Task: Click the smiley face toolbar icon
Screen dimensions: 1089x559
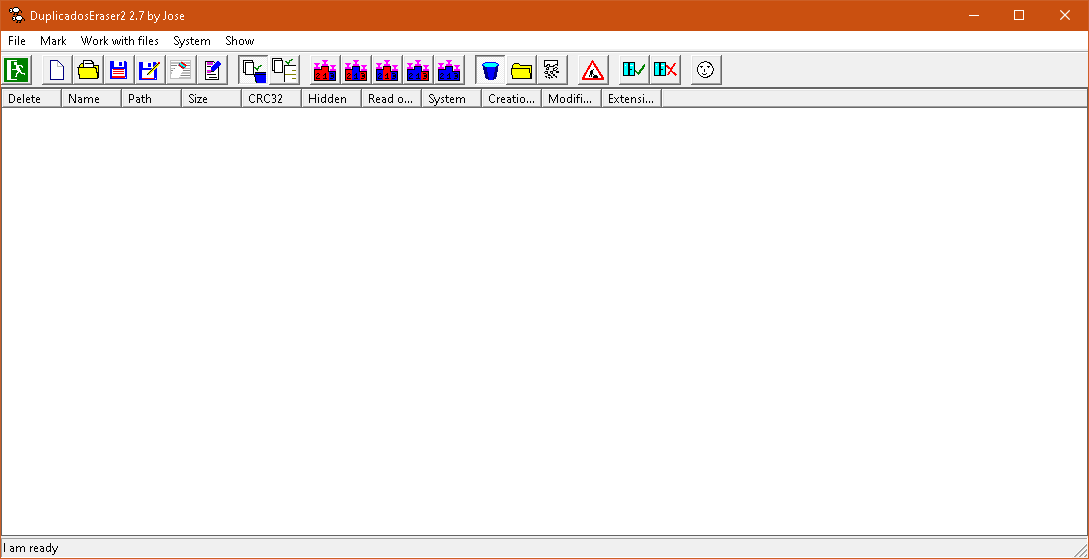Action: [x=706, y=70]
